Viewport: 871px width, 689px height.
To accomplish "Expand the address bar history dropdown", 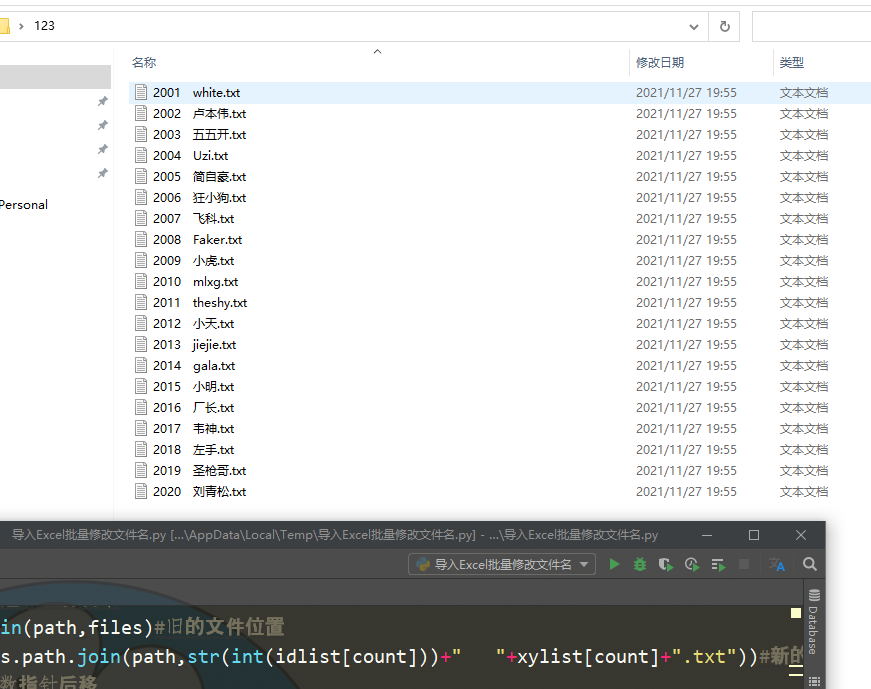I will point(694,26).
